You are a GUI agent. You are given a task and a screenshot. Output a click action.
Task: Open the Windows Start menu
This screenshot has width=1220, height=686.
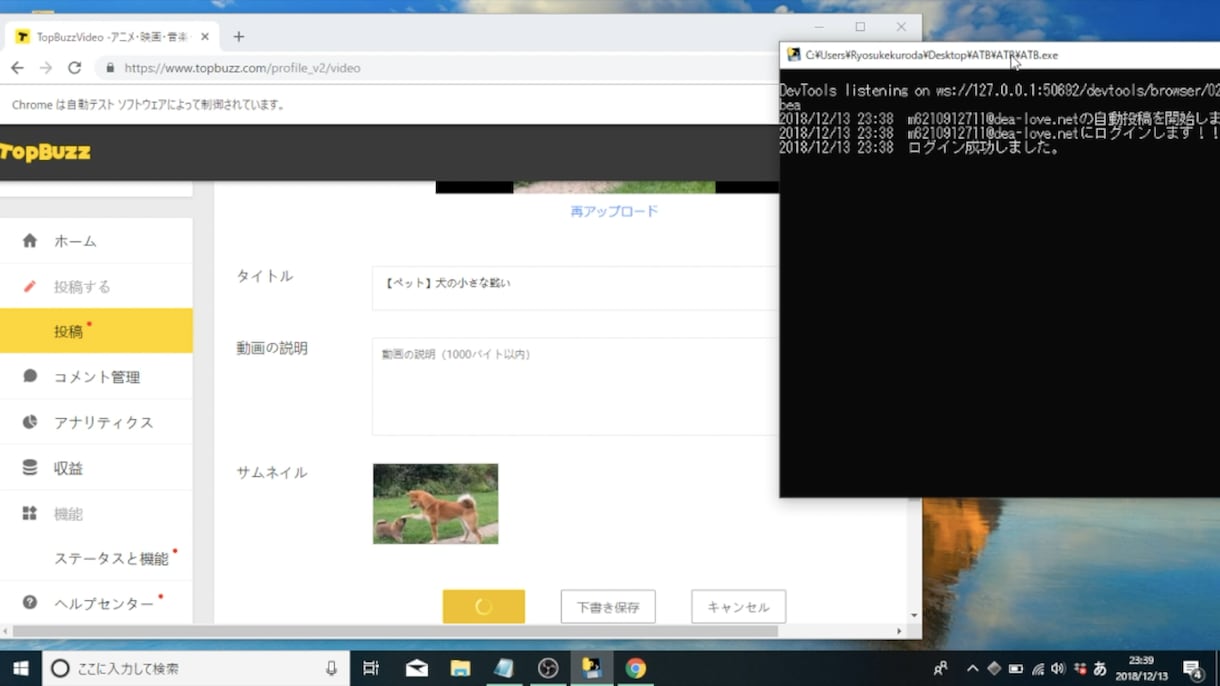[x=20, y=668]
